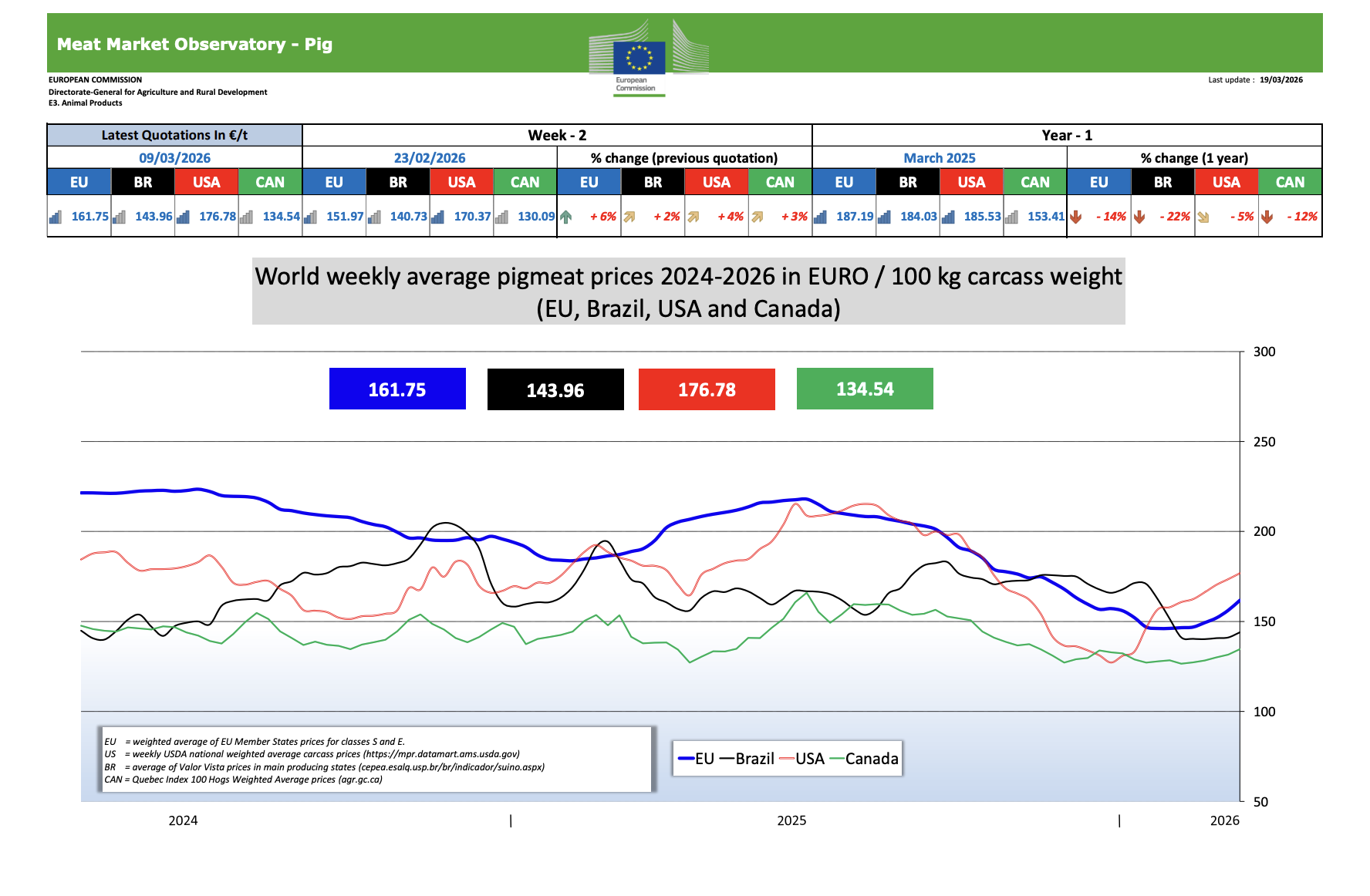Click the red down arrow beside BR -22%

click(1139, 217)
